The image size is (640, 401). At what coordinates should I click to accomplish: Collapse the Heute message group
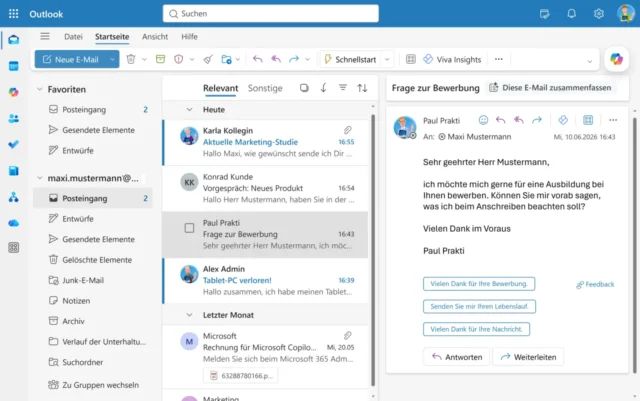[189, 109]
